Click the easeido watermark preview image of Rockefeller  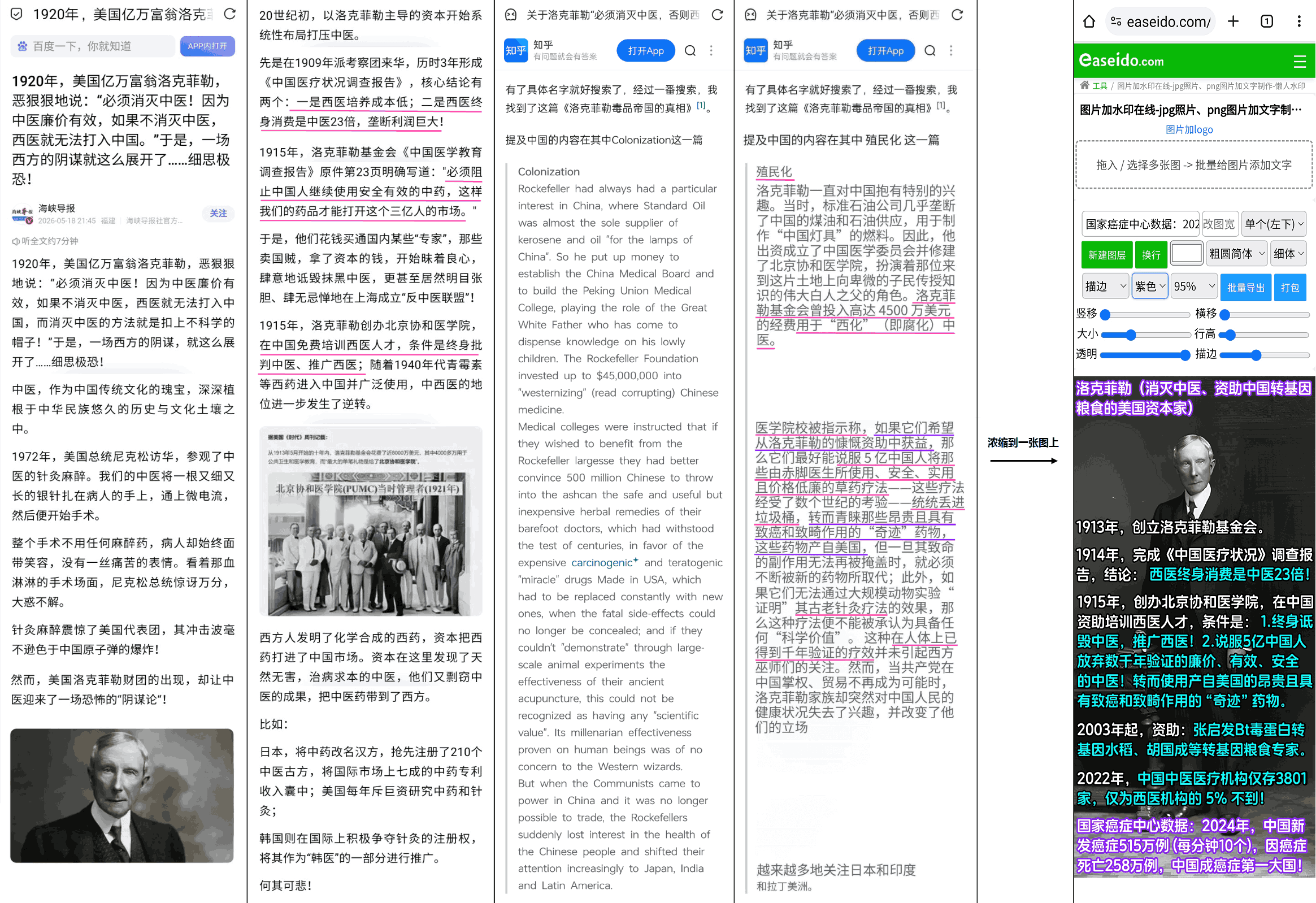(1195, 627)
